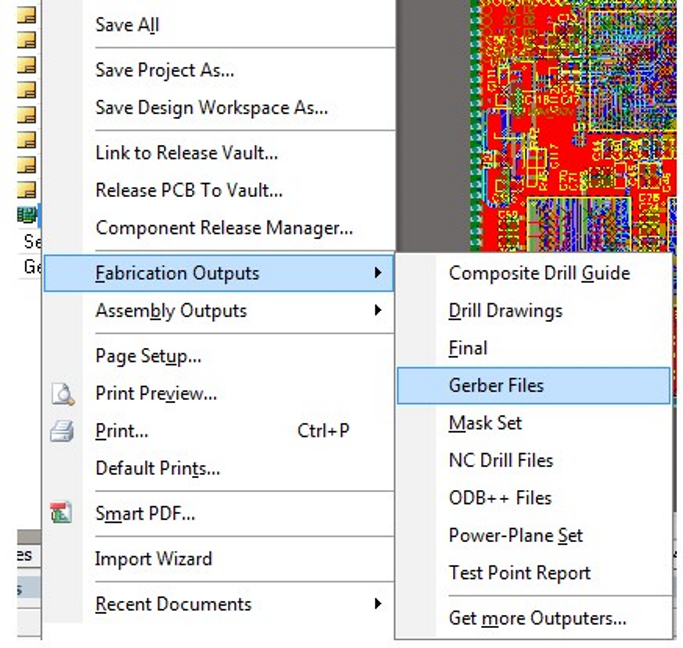Click the printer icon beside Print
Viewport: 683px width, 648px height.
[63, 432]
